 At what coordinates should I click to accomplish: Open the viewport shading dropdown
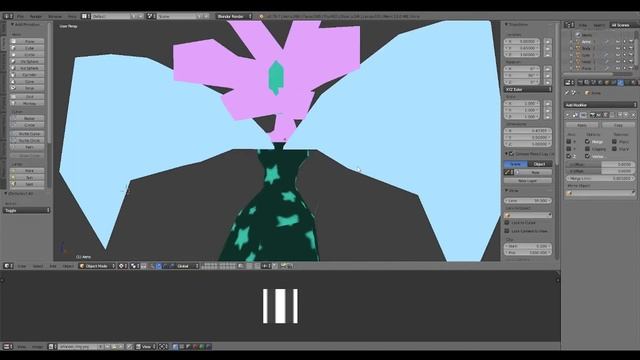122,266
